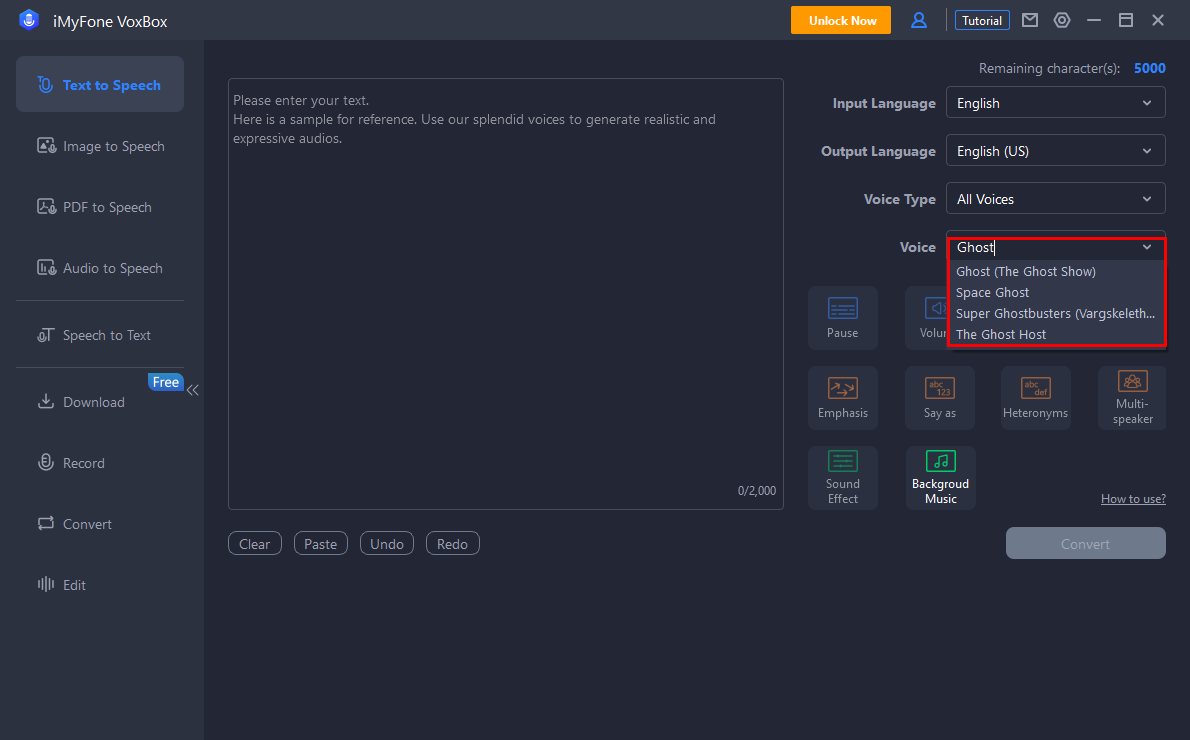Expand the Voice Type dropdown
The width and height of the screenshot is (1190, 740).
(1055, 198)
